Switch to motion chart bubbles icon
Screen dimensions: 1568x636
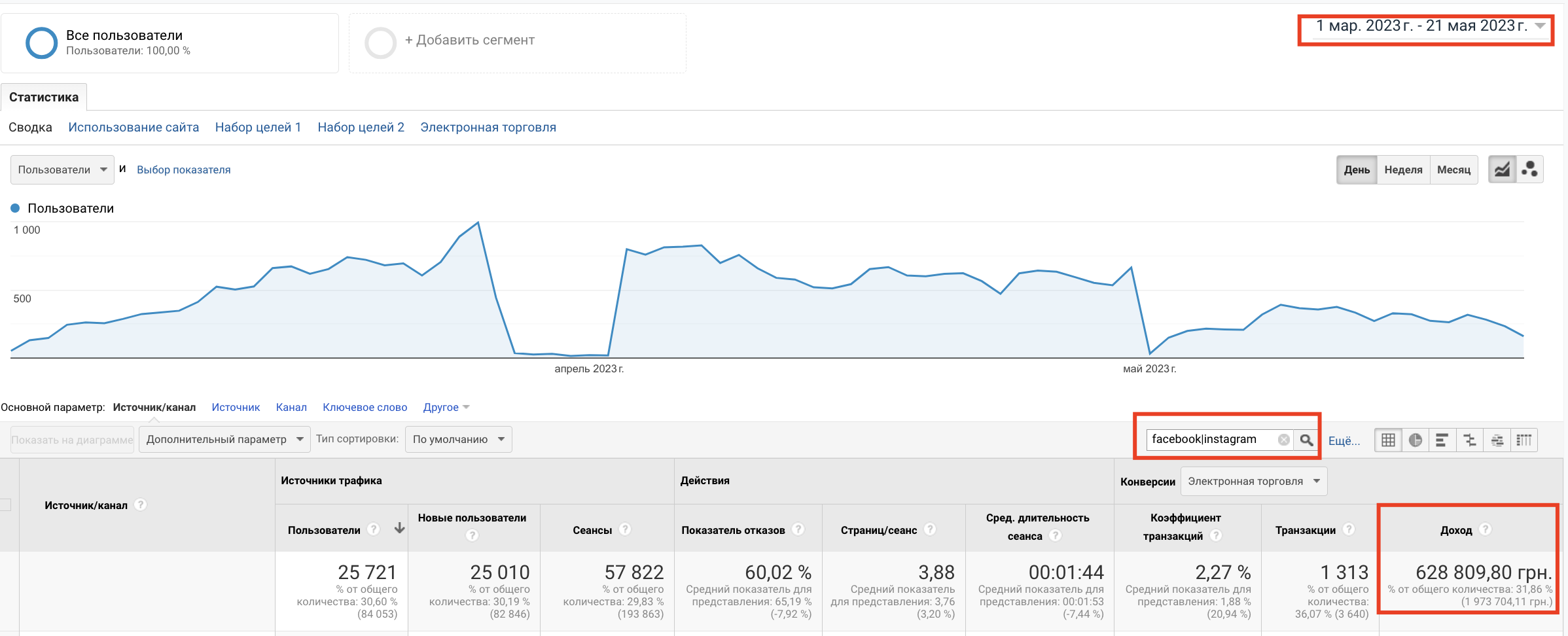(x=1530, y=169)
